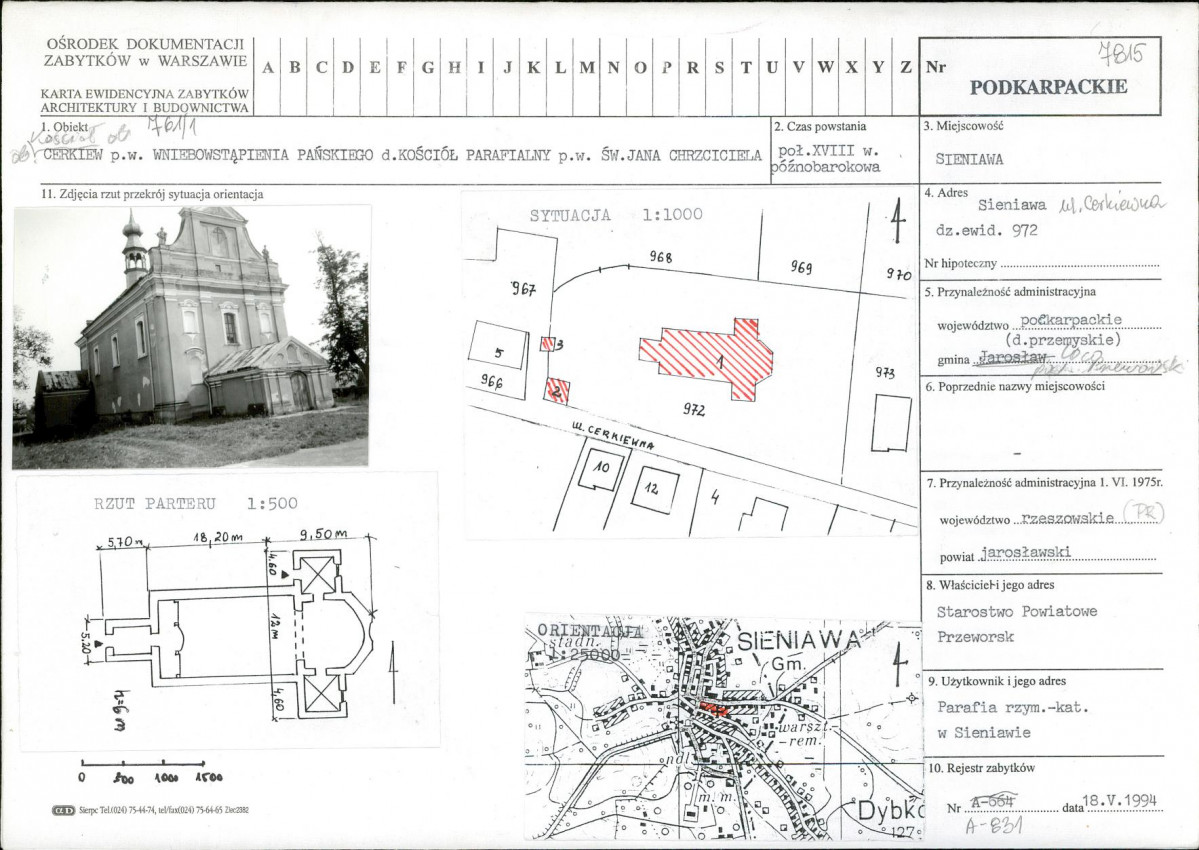This screenshot has width=1199, height=850.
Task: Click the north arrow on the orientation map
Action: [898, 658]
